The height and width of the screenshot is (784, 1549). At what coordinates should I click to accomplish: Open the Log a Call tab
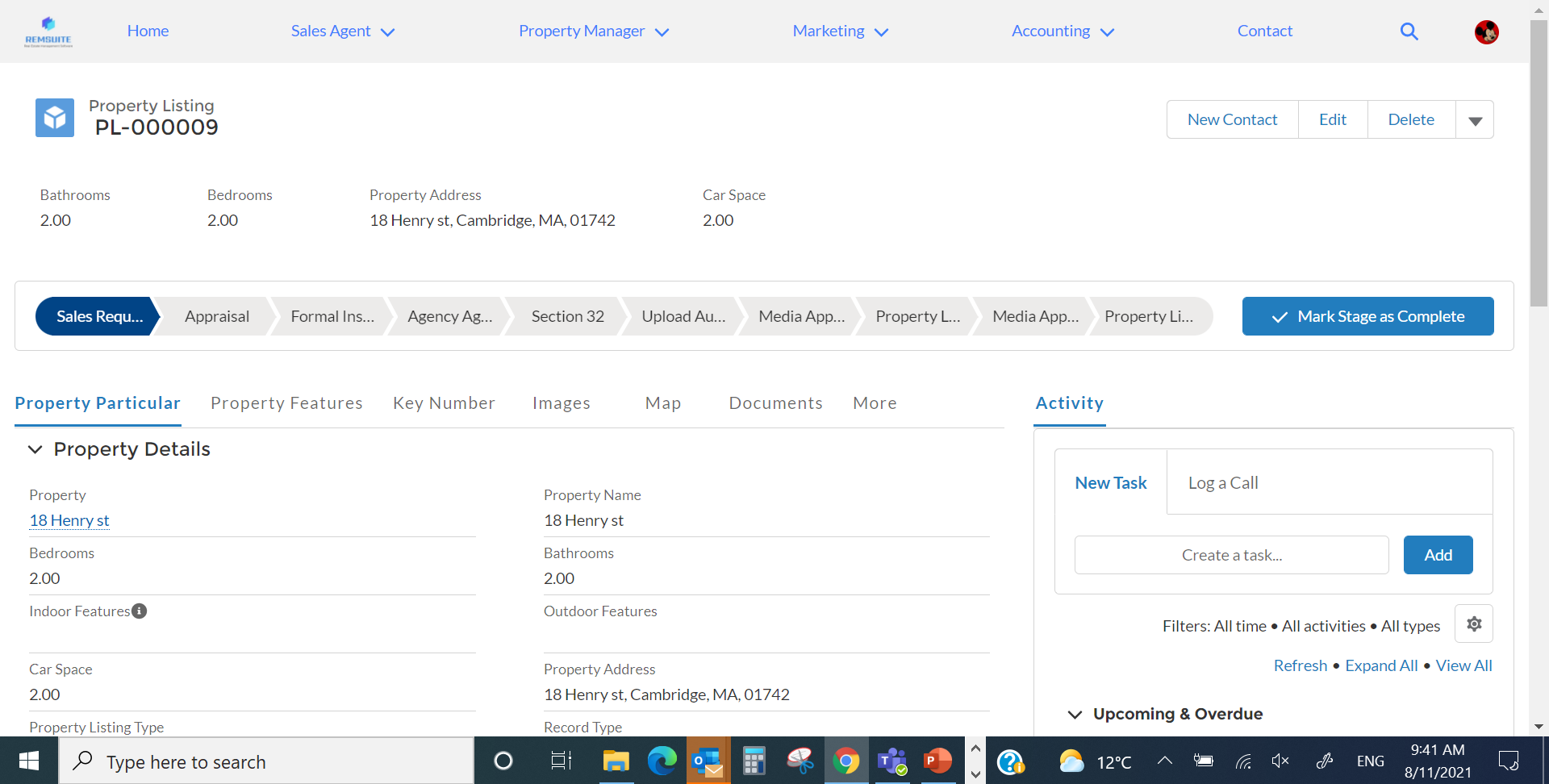tap(1222, 483)
